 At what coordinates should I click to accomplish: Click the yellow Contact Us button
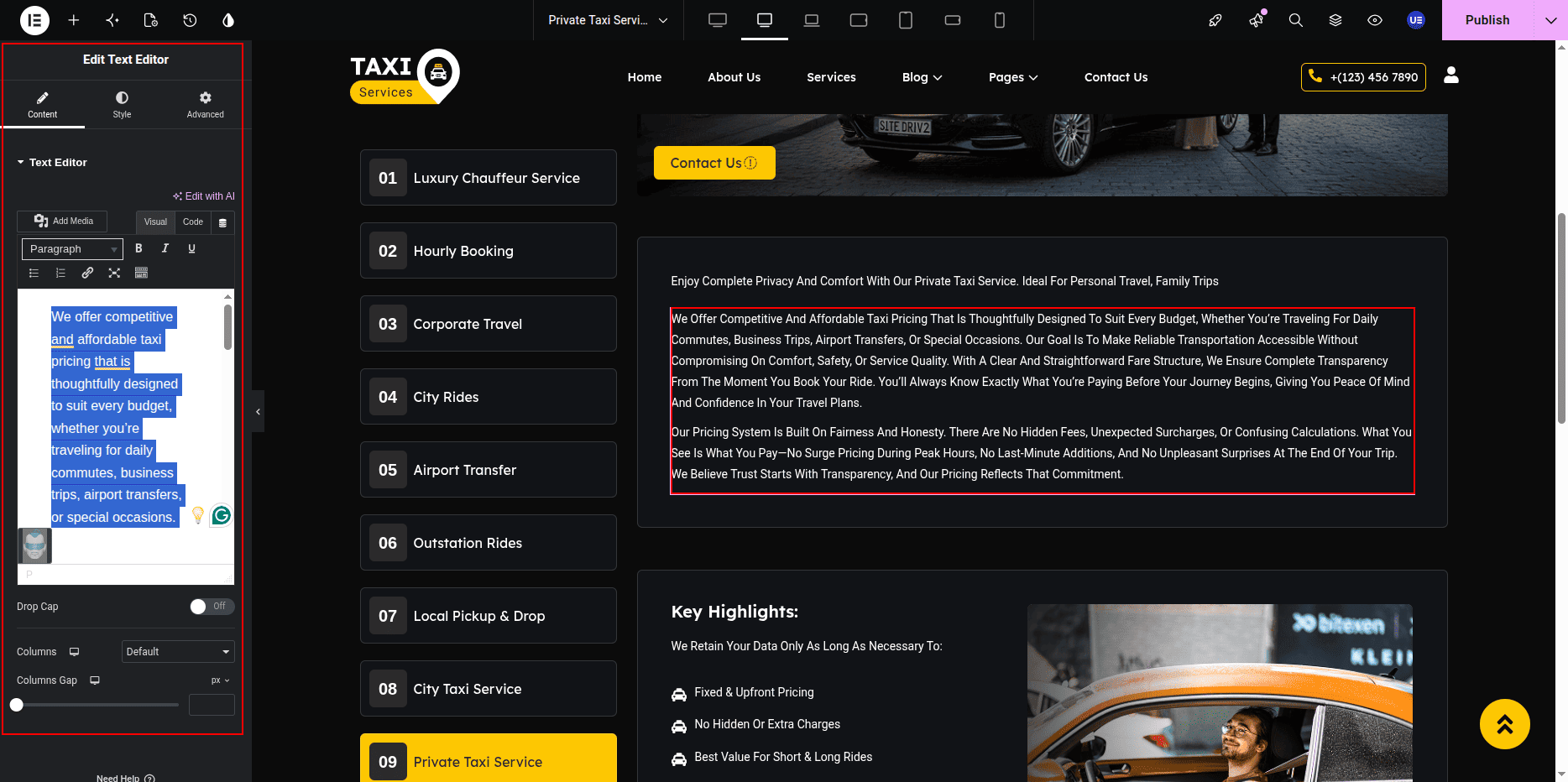pyautogui.click(x=714, y=163)
